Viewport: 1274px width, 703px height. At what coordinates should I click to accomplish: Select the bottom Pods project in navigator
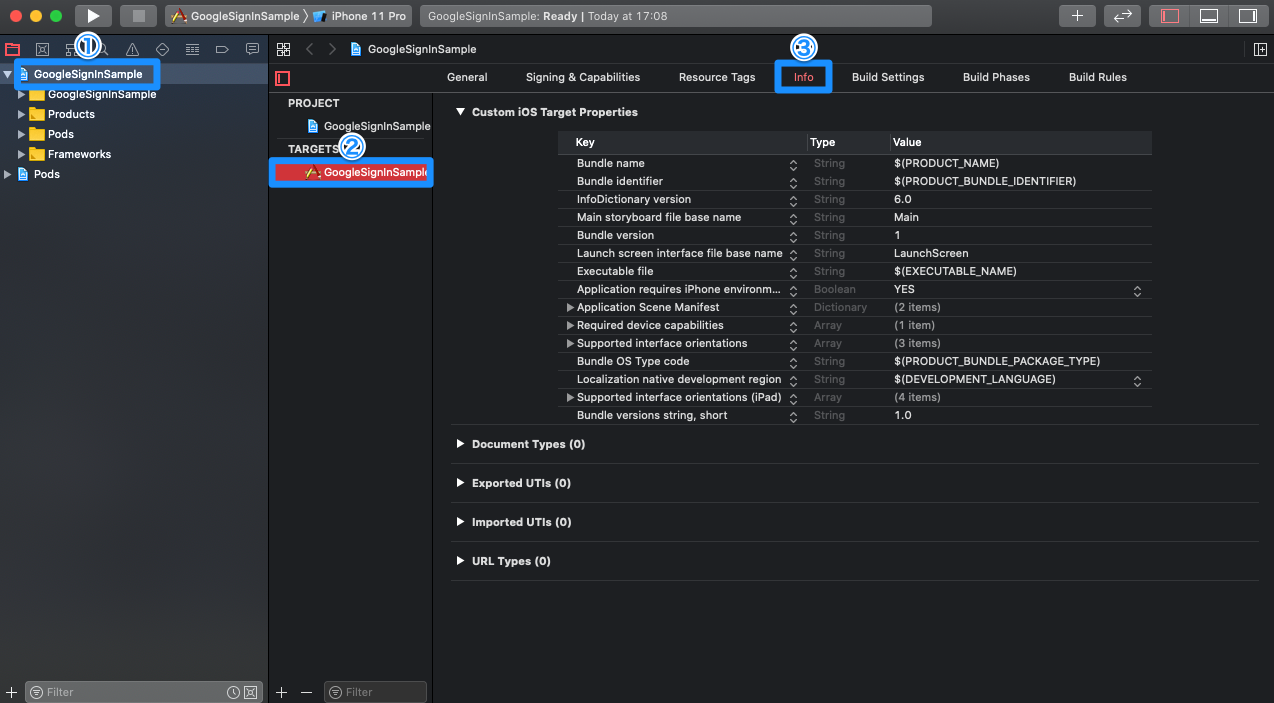click(47, 174)
